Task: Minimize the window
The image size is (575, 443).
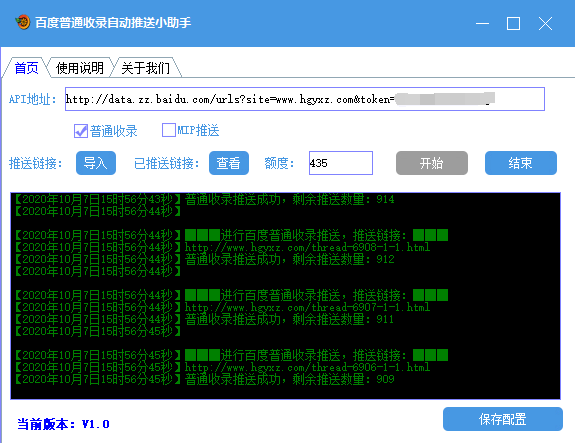Action: 482,23
